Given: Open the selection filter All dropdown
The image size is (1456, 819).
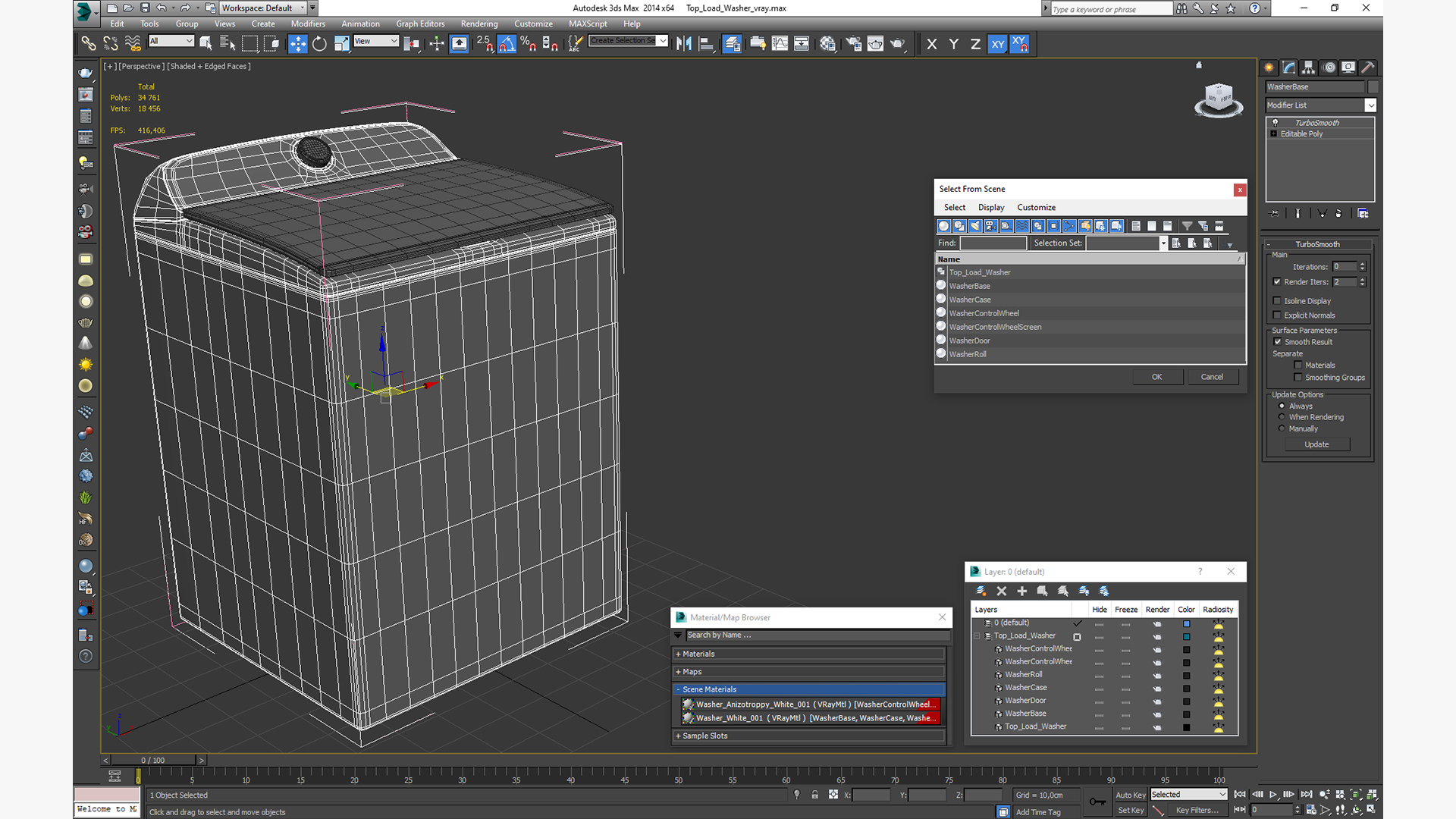Looking at the screenshot, I should coord(171,41).
